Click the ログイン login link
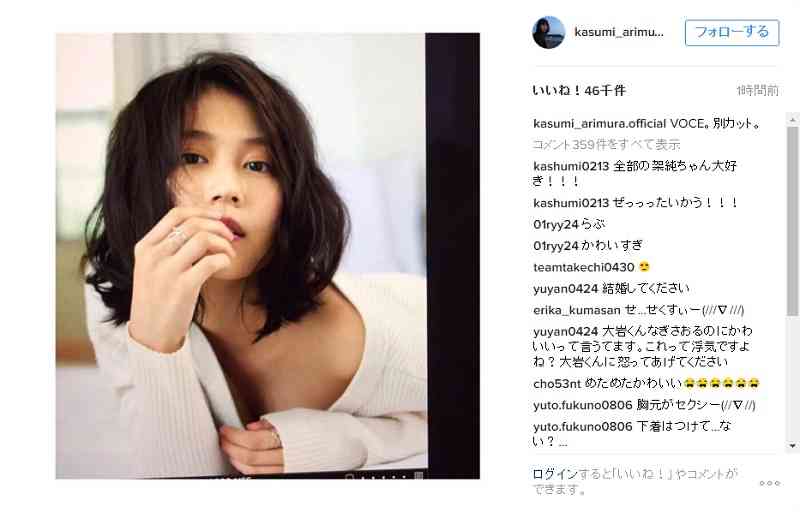This screenshot has height=512, width=800. click(x=555, y=474)
